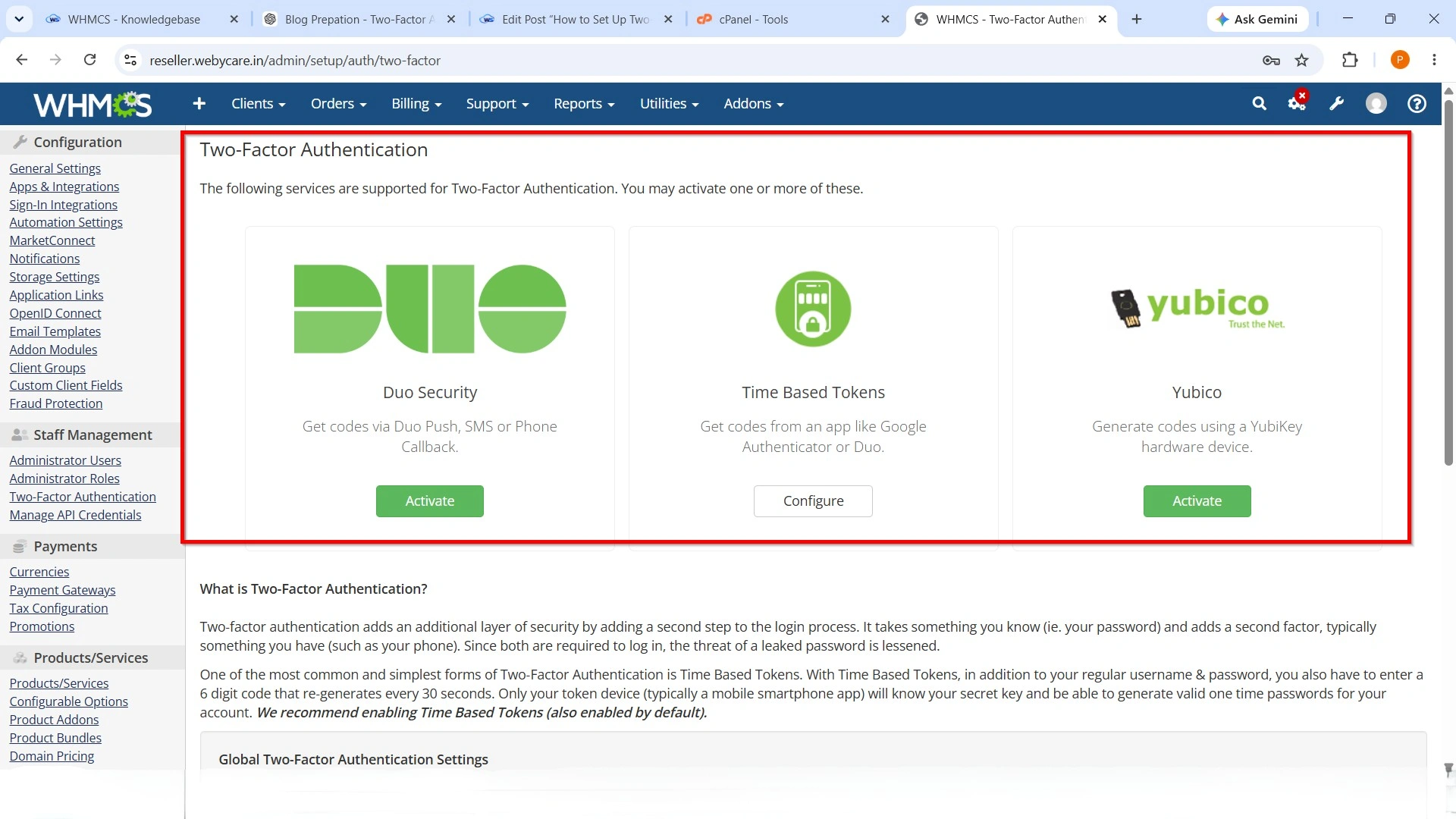Open the help question mark icon

(1417, 104)
